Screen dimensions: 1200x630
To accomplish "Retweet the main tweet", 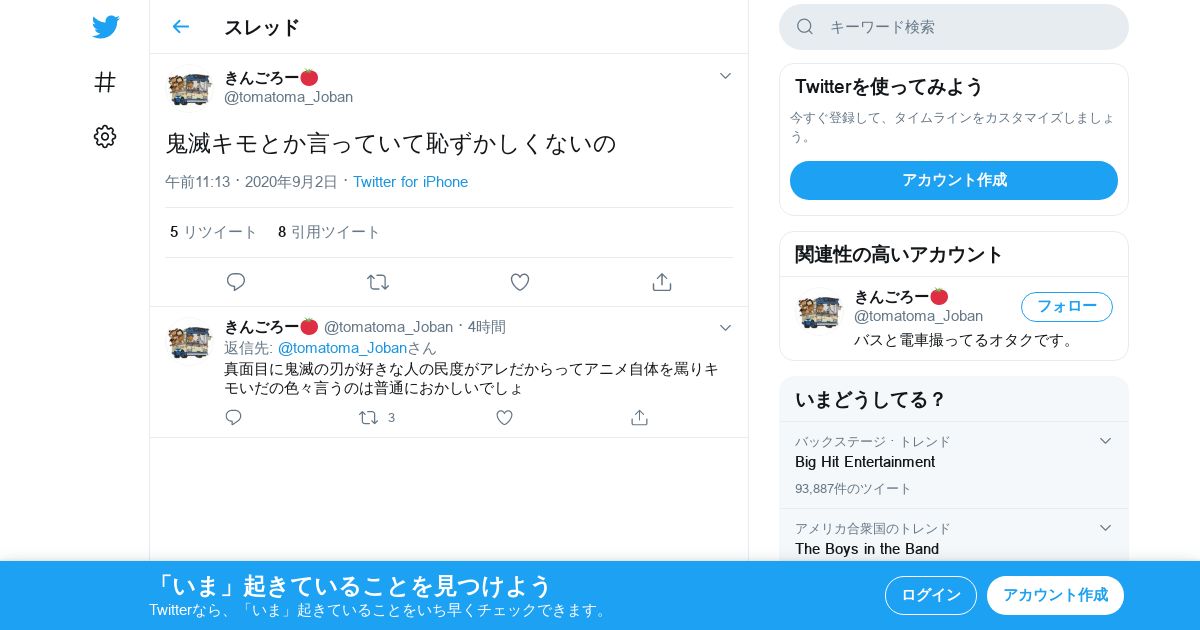I will click(378, 282).
